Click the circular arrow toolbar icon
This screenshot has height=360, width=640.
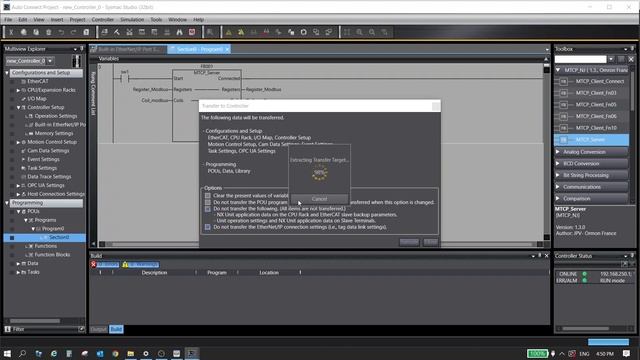(304, 32)
